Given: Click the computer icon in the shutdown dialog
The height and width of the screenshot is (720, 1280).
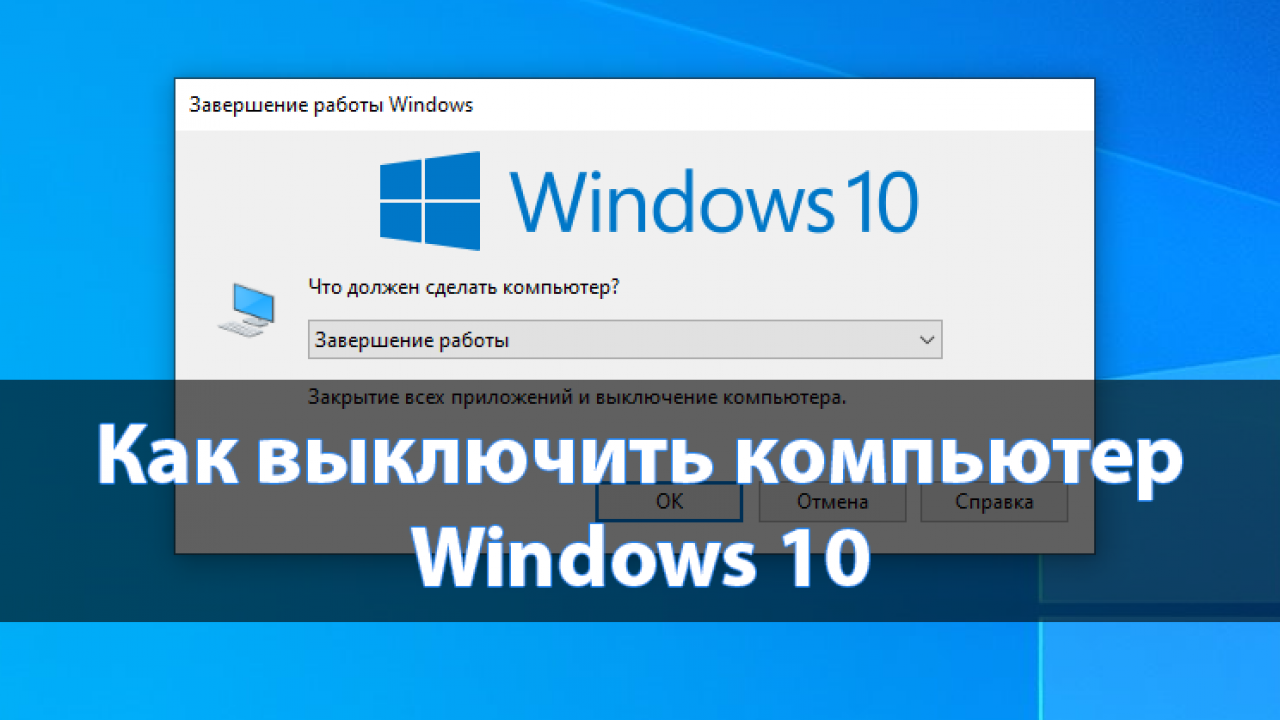Looking at the screenshot, I should pyautogui.click(x=246, y=309).
